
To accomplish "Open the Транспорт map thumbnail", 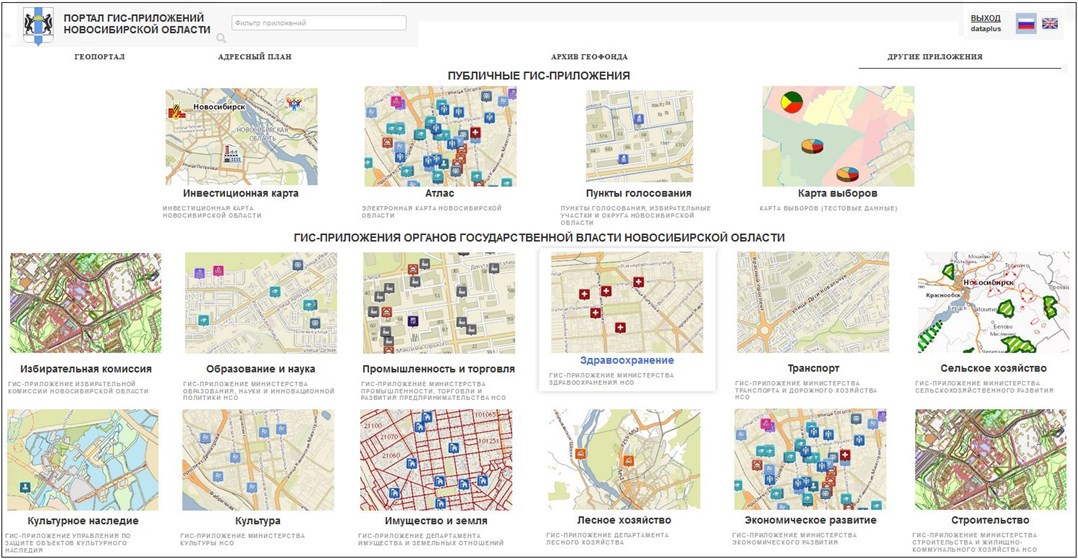I will click(x=813, y=302).
